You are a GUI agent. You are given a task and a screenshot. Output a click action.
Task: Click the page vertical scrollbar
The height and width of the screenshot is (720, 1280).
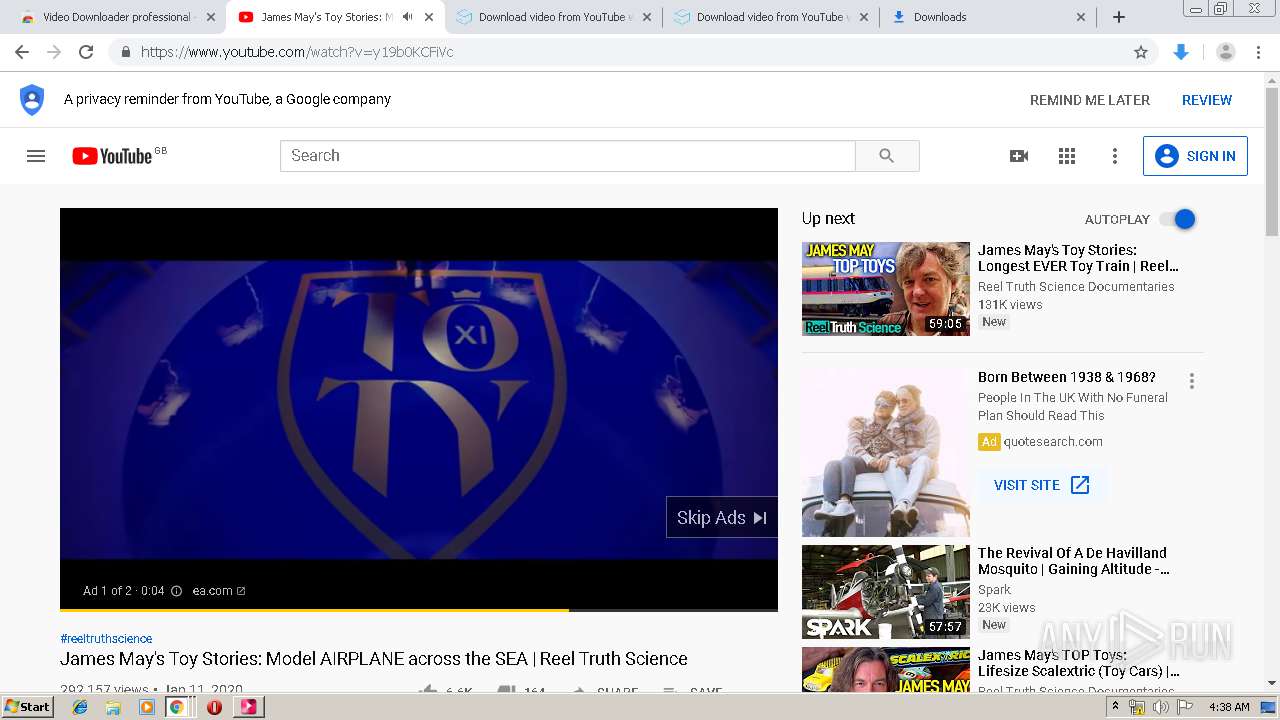click(x=1272, y=160)
